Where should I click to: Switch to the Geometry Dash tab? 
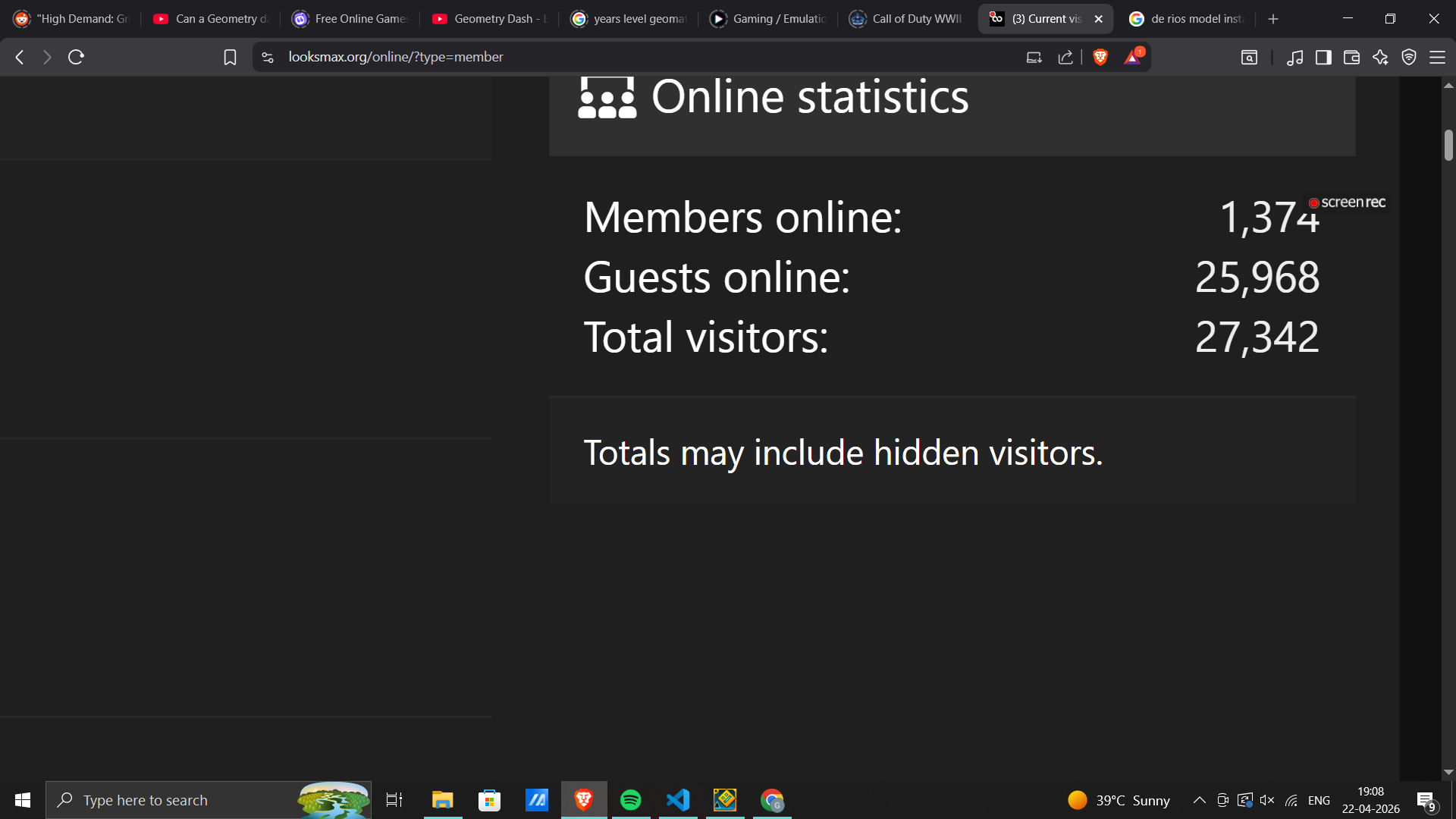[x=489, y=18]
